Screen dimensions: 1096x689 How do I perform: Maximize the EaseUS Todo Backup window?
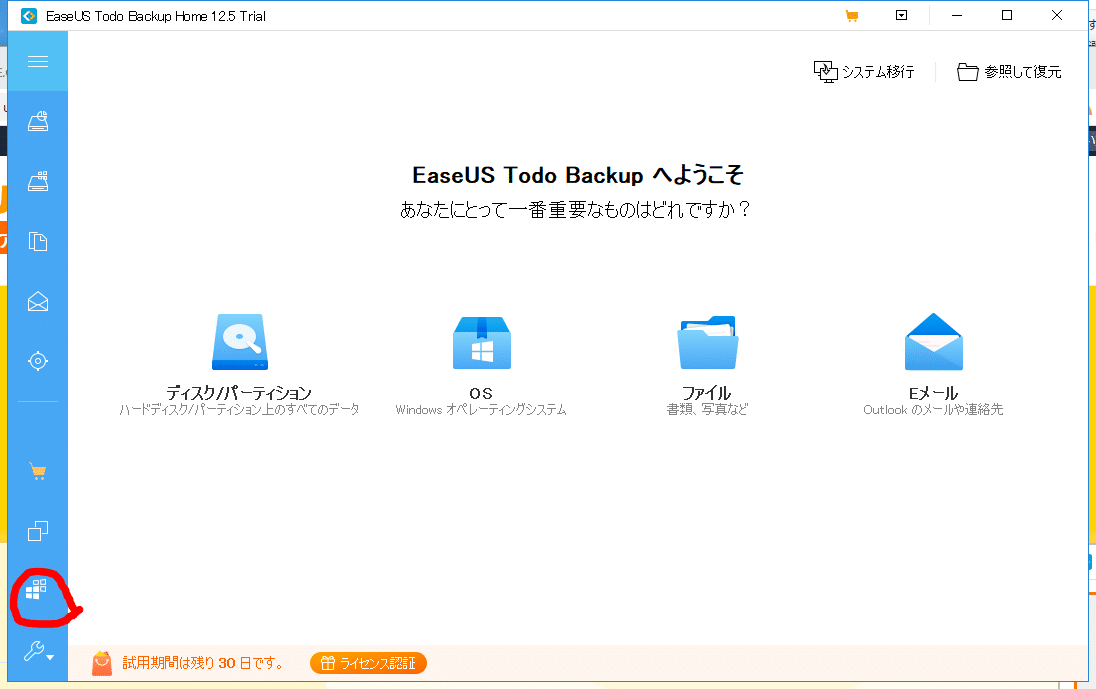[x=1007, y=15]
